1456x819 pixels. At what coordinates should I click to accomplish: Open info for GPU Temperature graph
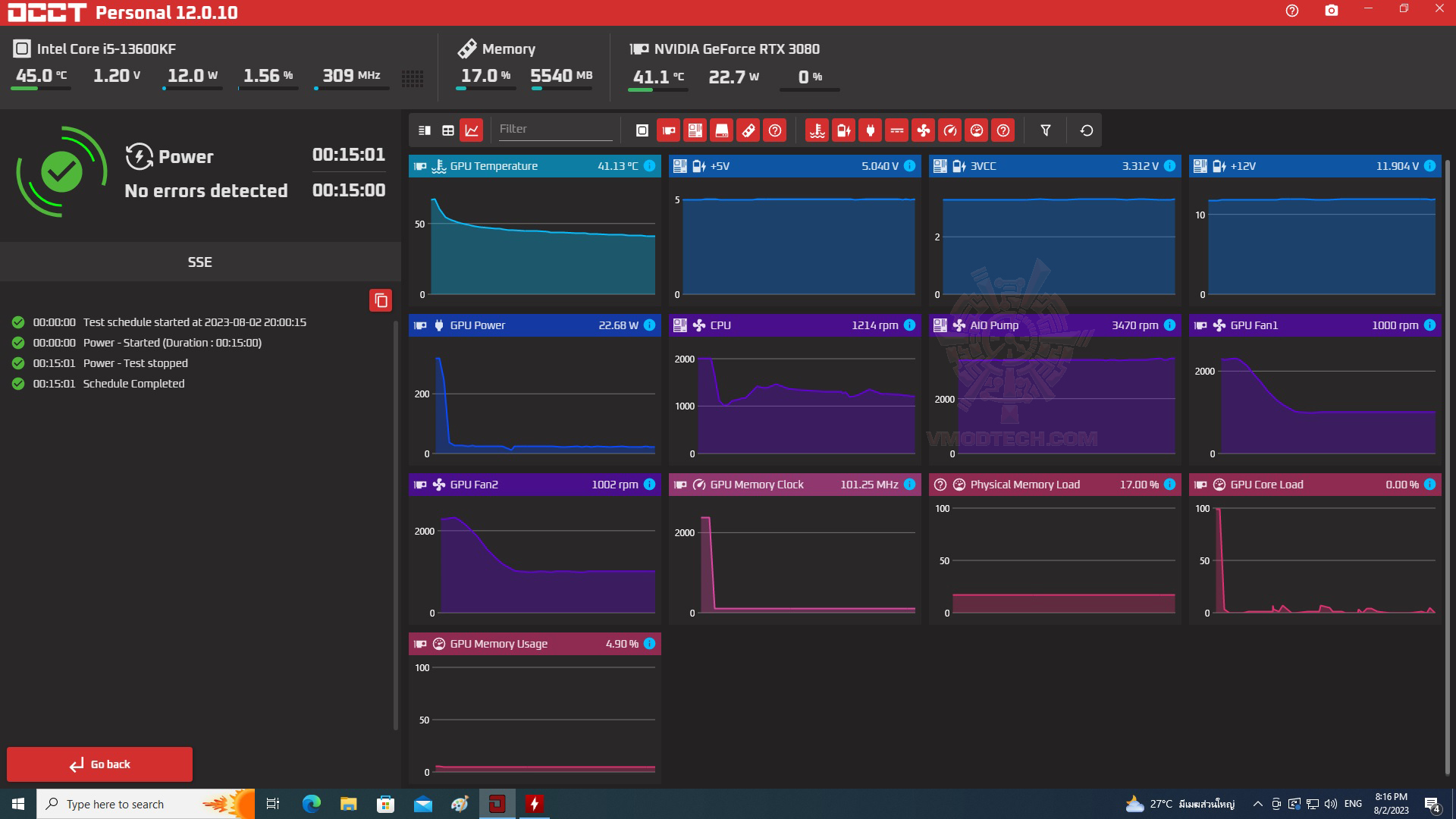point(650,166)
